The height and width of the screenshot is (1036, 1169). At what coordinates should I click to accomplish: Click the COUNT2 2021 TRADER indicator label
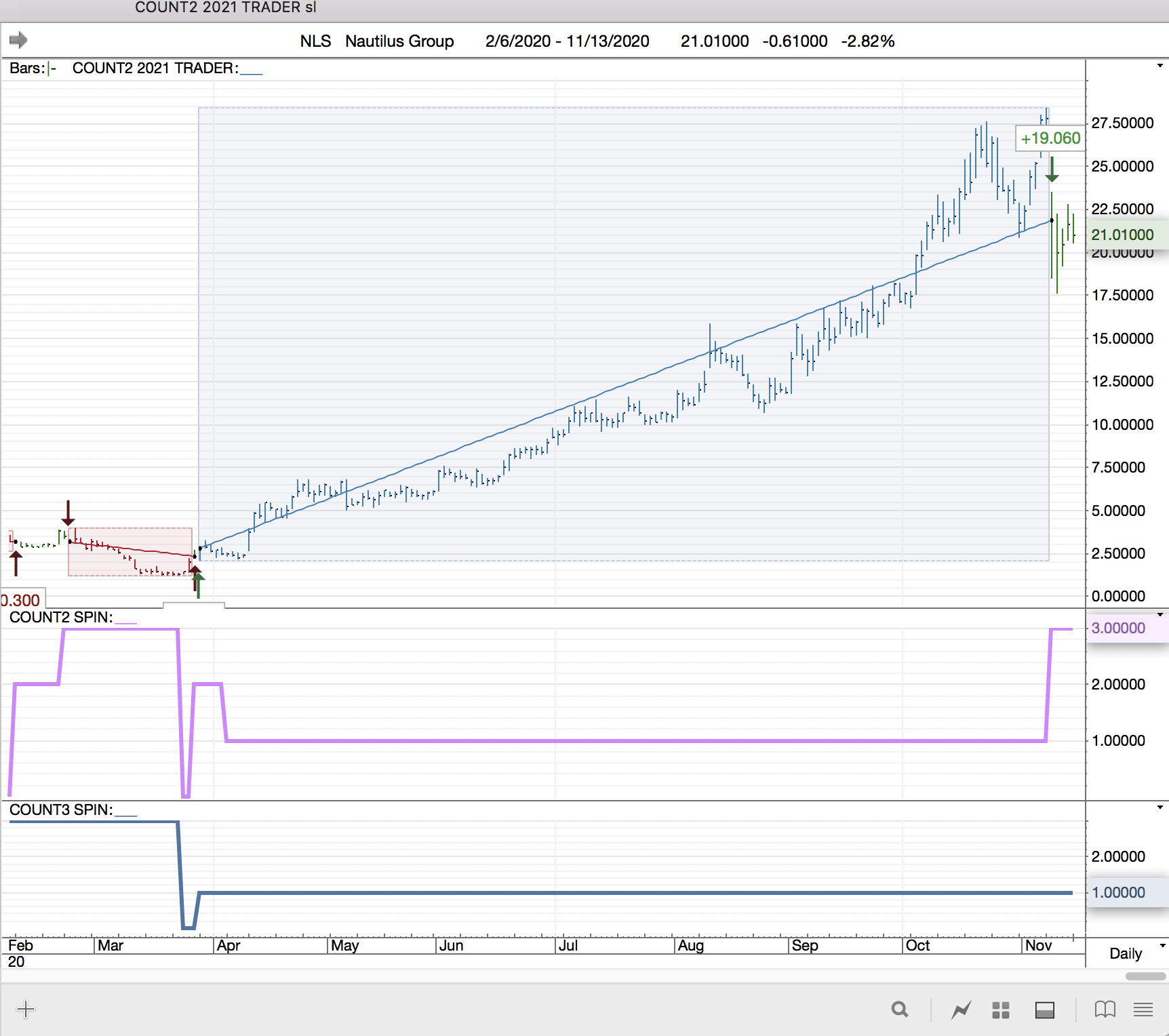coord(155,68)
